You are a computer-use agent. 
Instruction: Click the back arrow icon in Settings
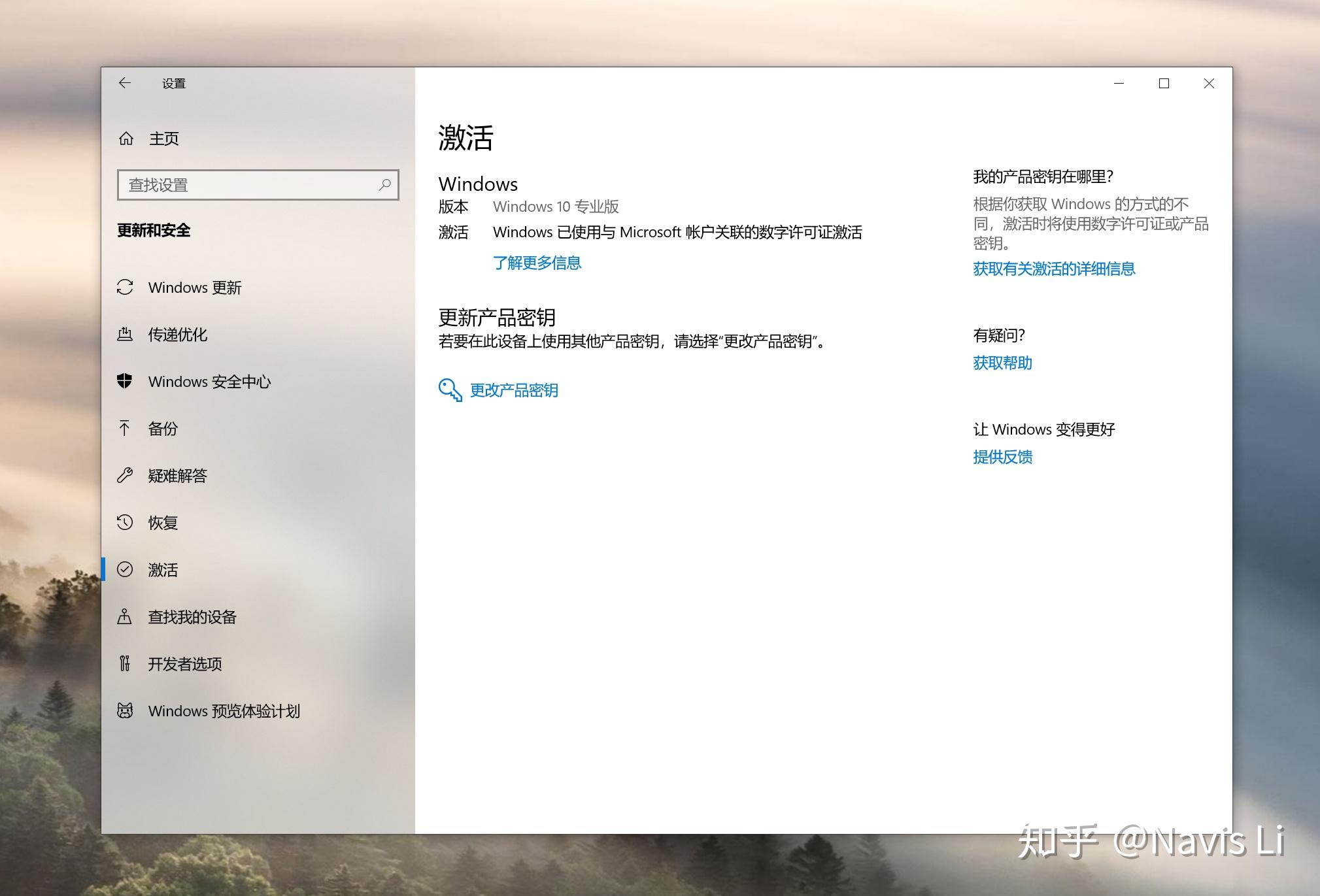coord(125,83)
